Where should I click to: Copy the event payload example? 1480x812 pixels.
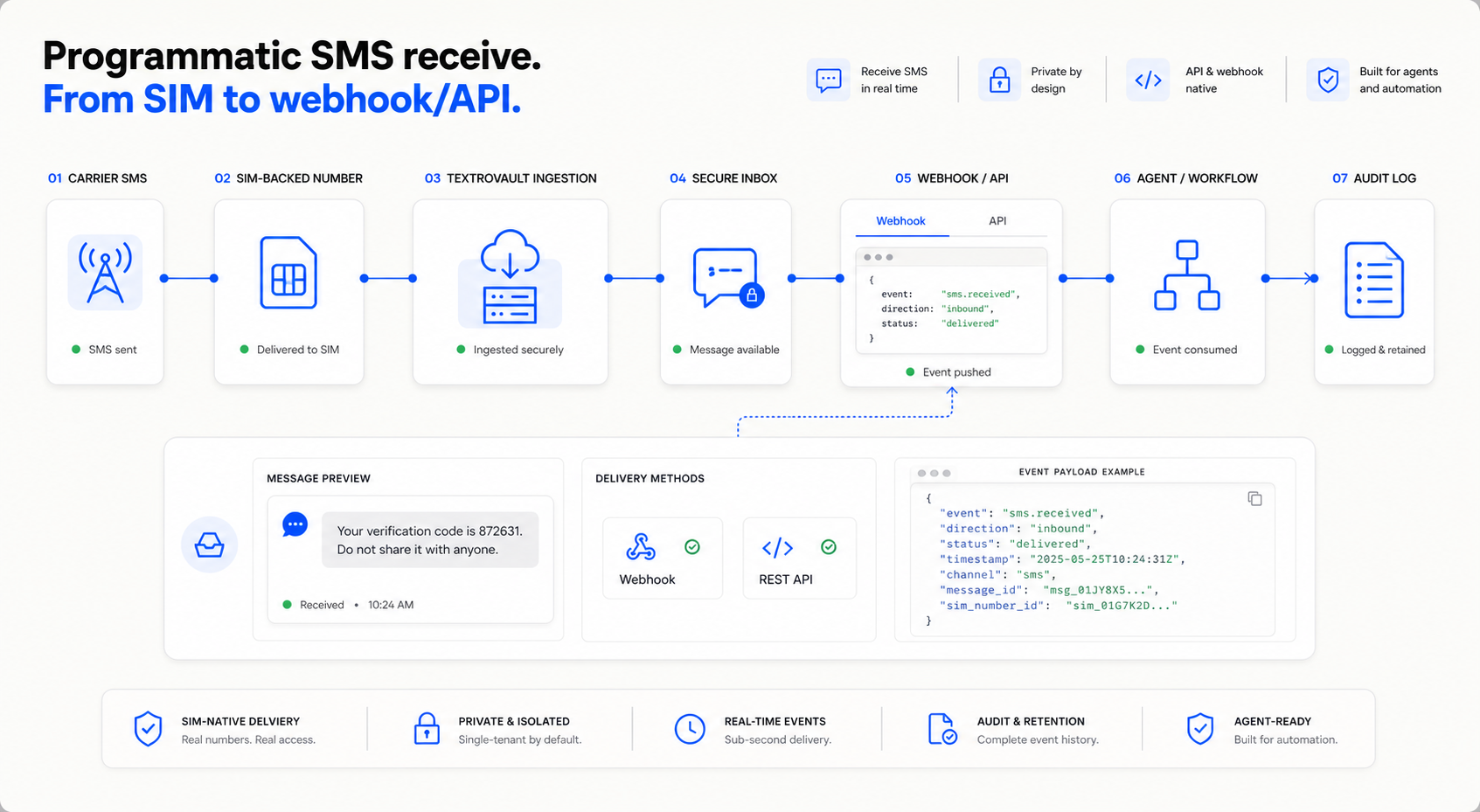pyautogui.click(x=1254, y=498)
